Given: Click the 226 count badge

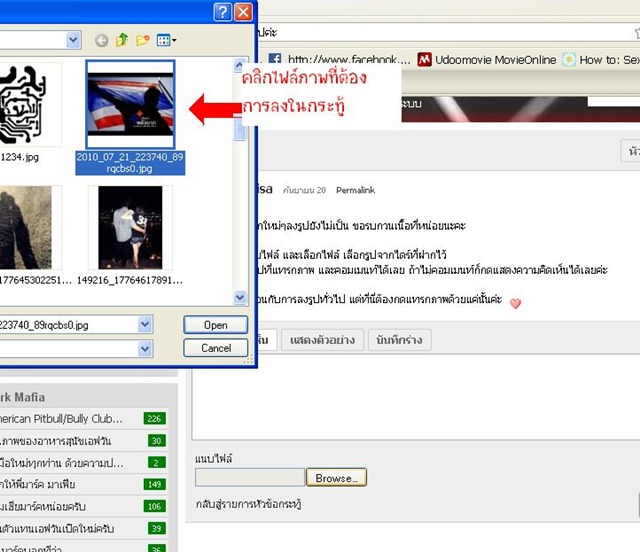Looking at the screenshot, I should click(x=155, y=418).
